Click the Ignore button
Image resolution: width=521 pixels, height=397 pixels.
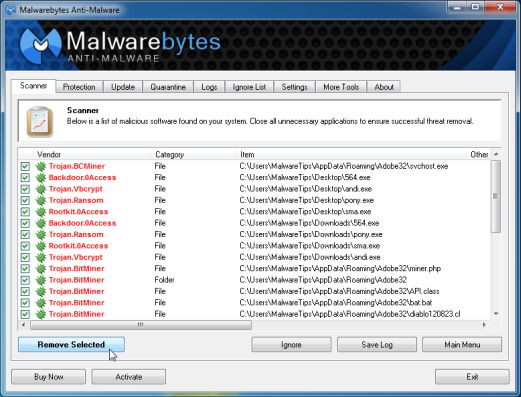tap(291, 345)
